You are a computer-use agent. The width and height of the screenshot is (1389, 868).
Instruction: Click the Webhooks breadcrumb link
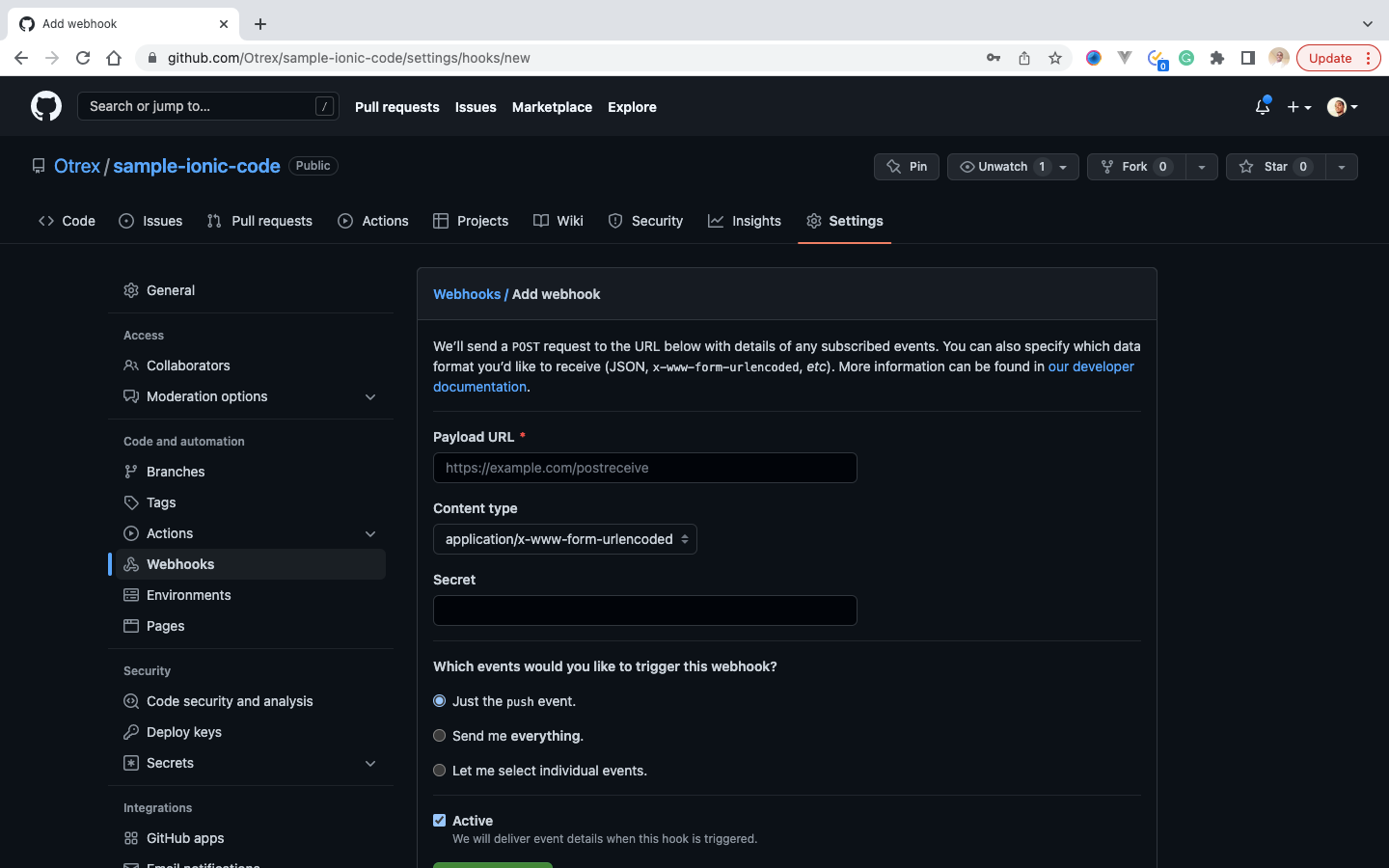467,294
